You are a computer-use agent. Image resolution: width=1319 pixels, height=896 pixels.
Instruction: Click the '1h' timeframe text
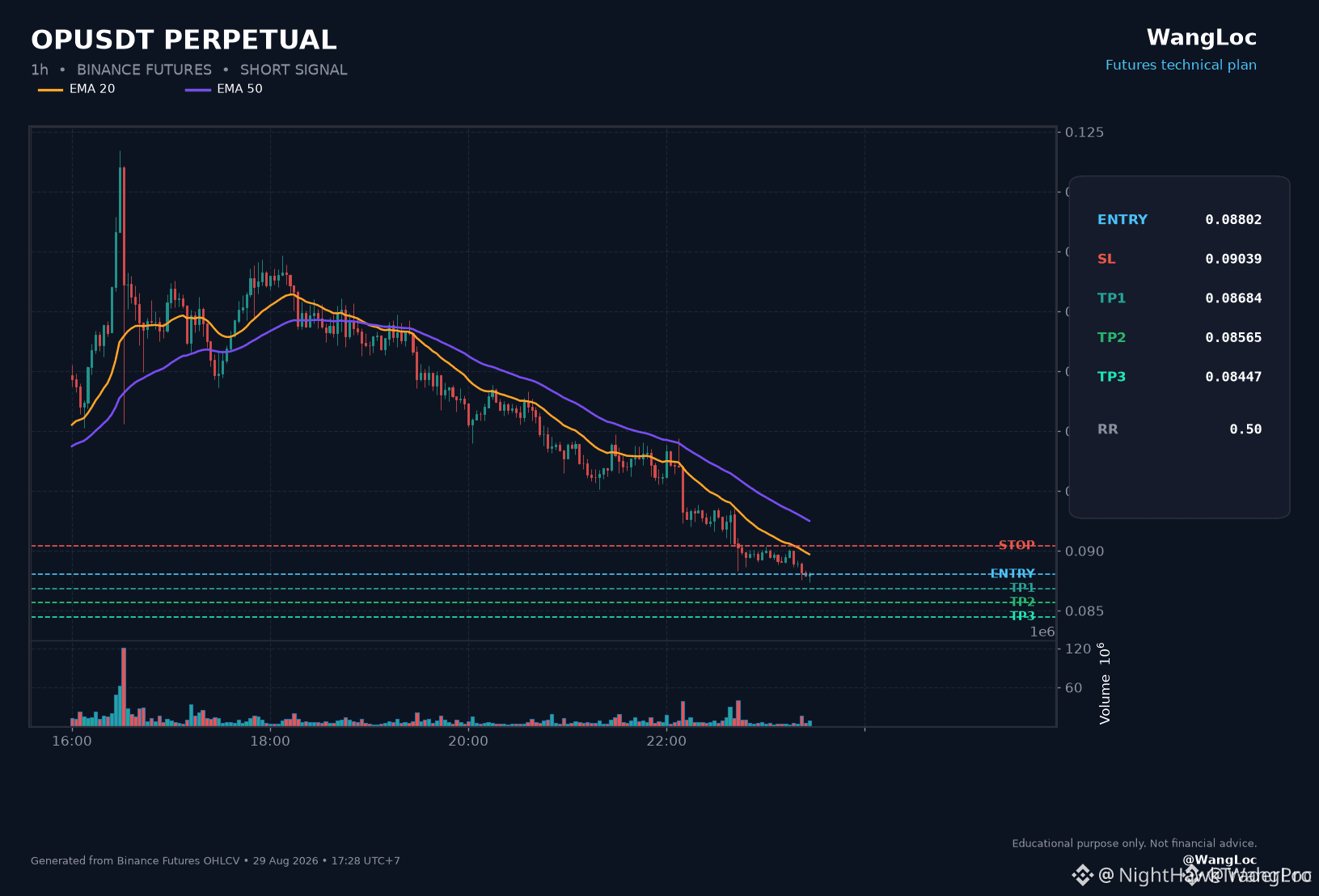coord(40,70)
